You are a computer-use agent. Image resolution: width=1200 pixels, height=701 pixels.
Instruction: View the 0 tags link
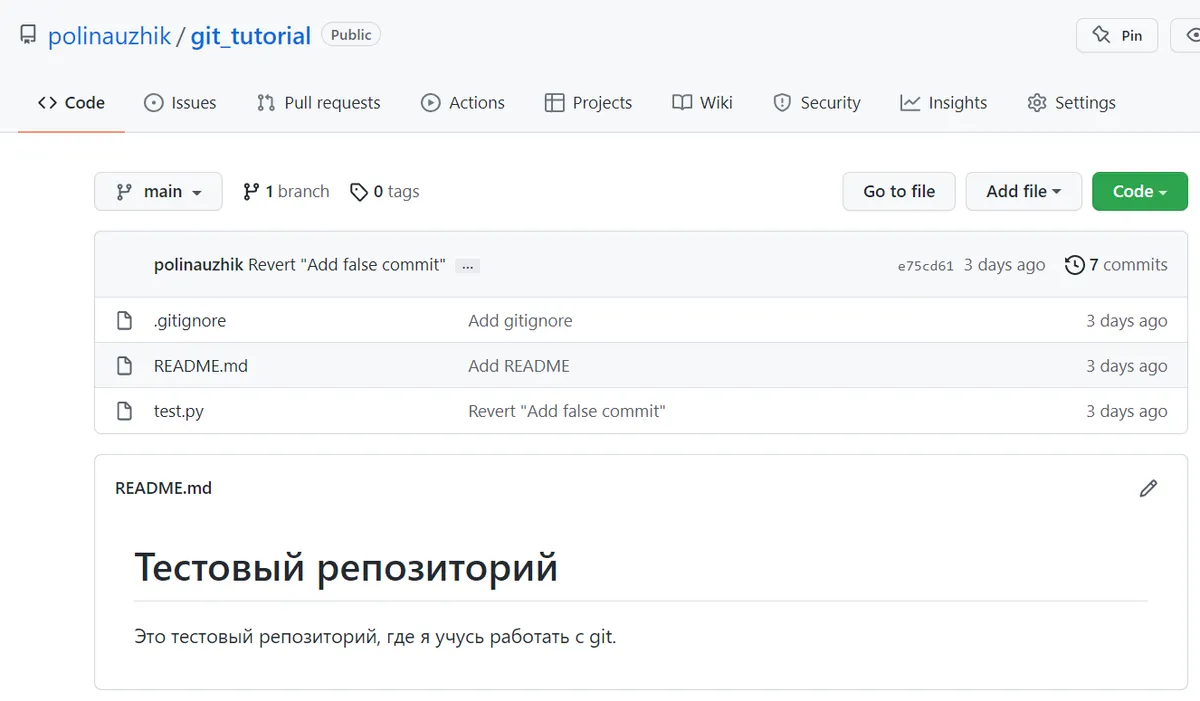385,191
